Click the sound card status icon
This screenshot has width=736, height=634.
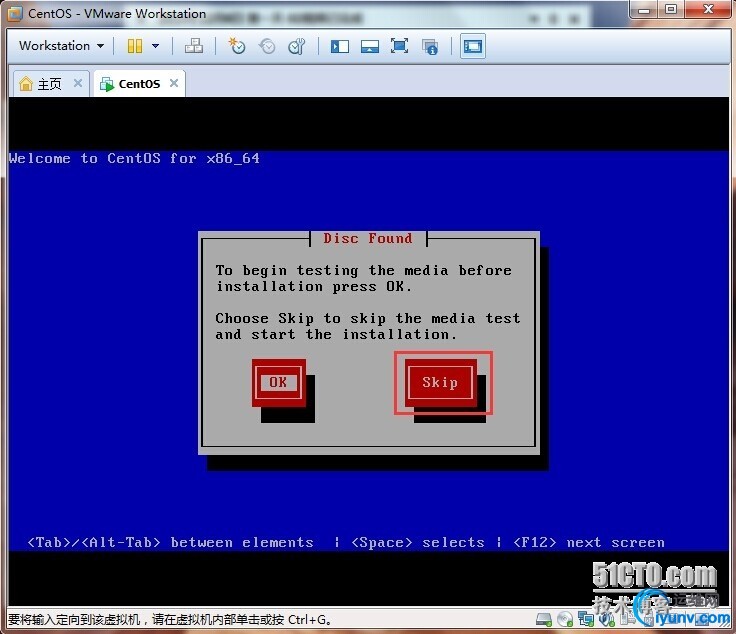607,619
